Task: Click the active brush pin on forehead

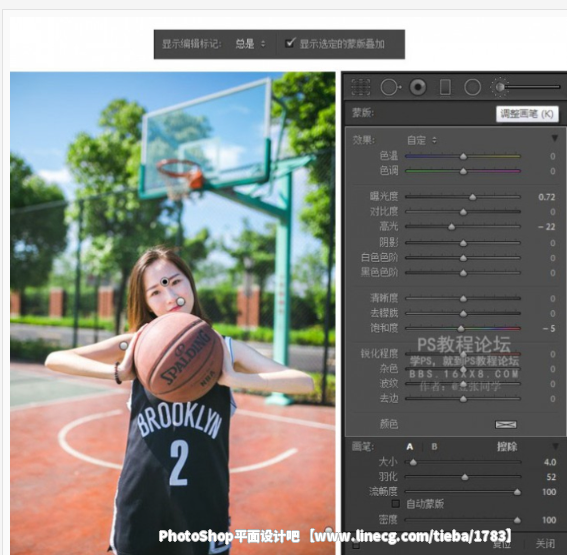Action: [x=165, y=281]
